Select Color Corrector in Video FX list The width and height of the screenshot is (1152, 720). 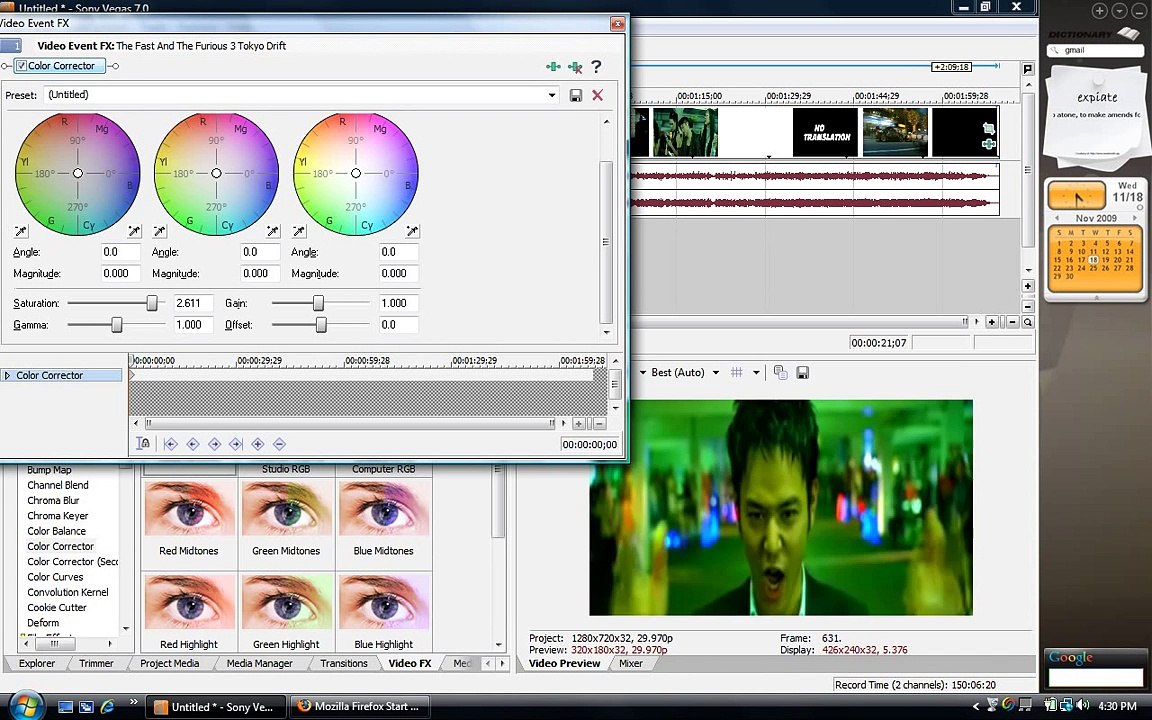(60, 546)
